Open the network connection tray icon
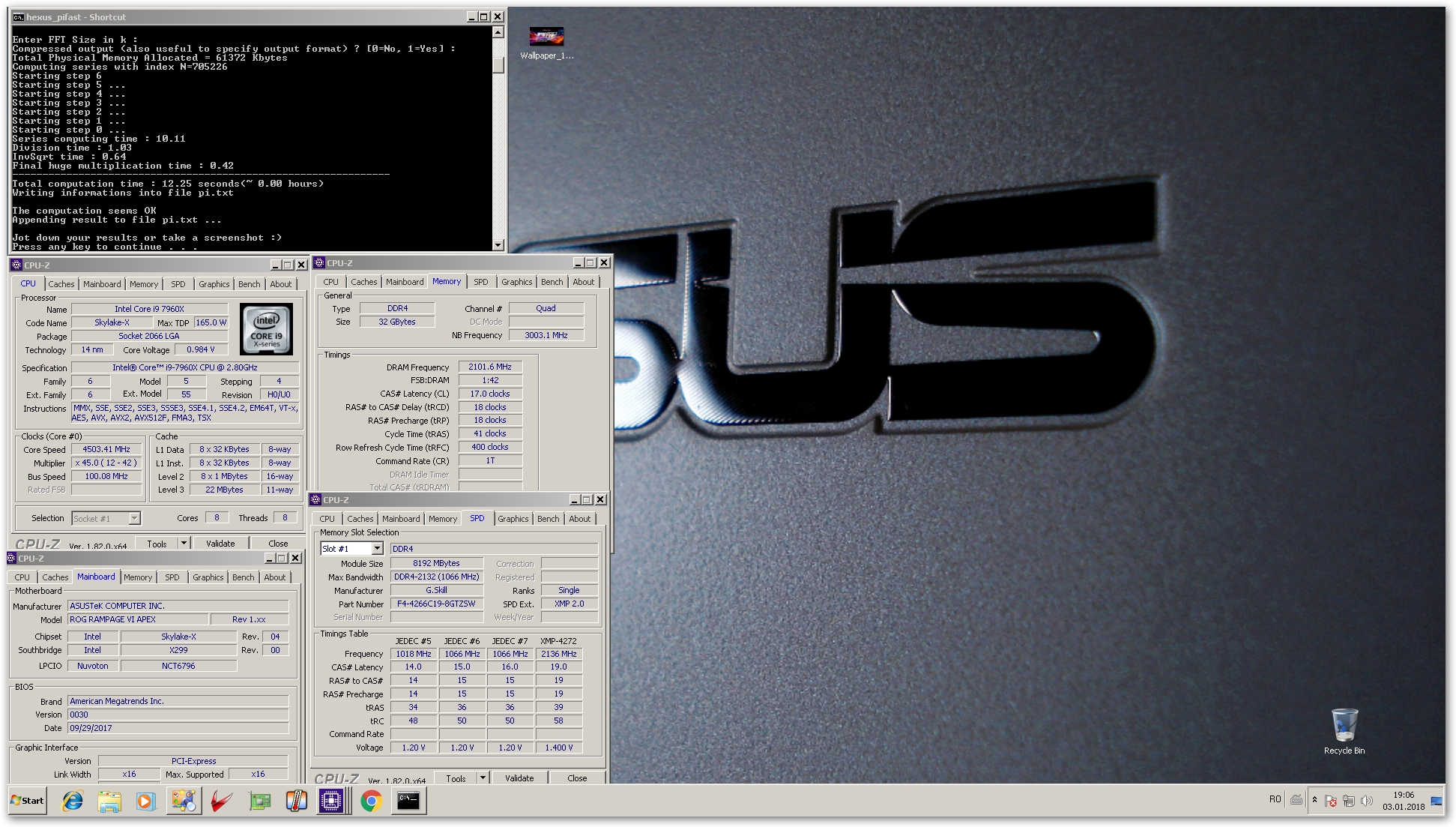The height and width of the screenshot is (827, 1456). pyautogui.click(x=1349, y=801)
